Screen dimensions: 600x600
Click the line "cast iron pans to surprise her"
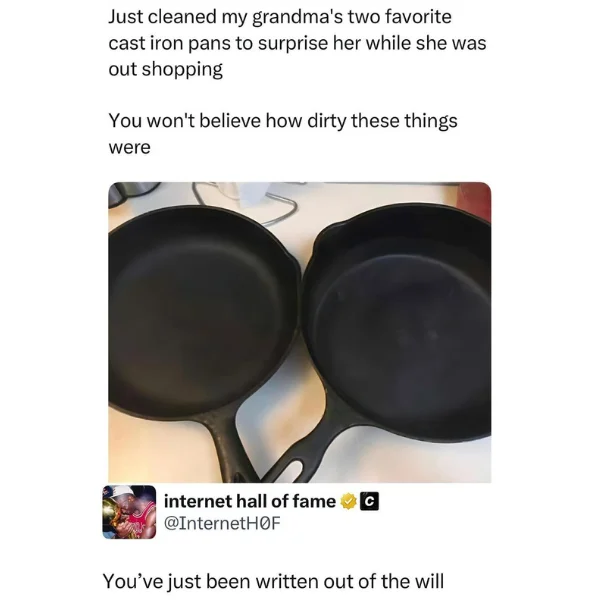(297, 43)
